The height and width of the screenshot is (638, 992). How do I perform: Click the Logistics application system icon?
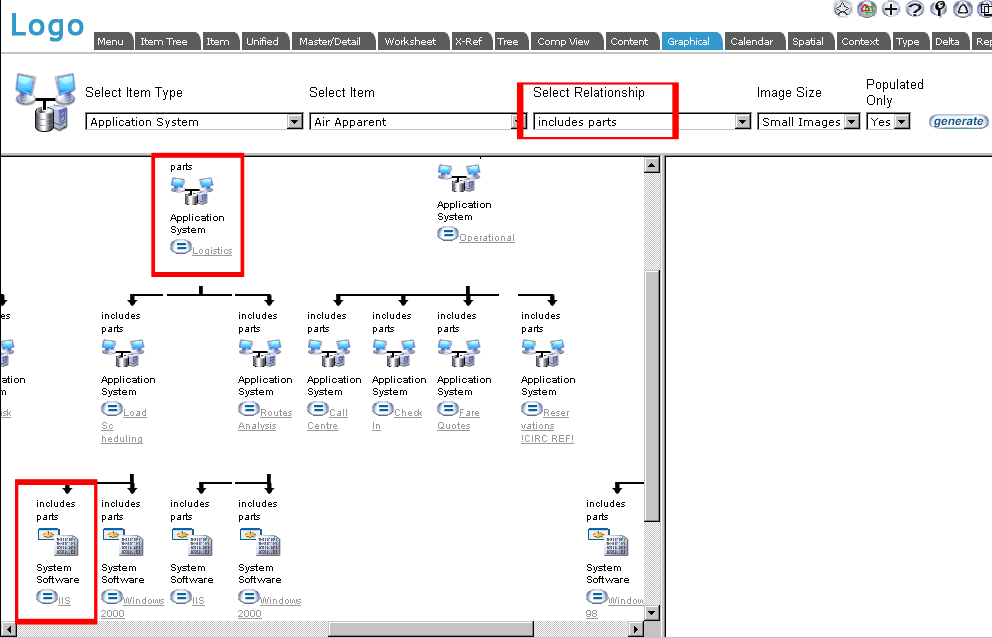coord(192,191)
